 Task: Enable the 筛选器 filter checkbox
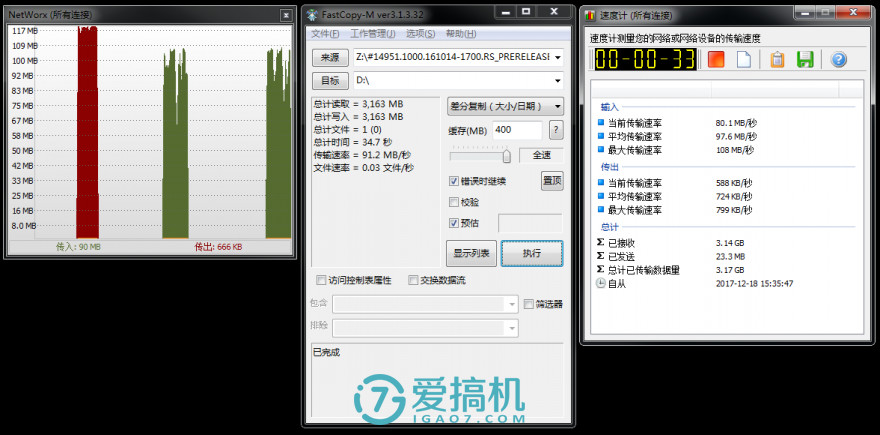pos(528,304)
